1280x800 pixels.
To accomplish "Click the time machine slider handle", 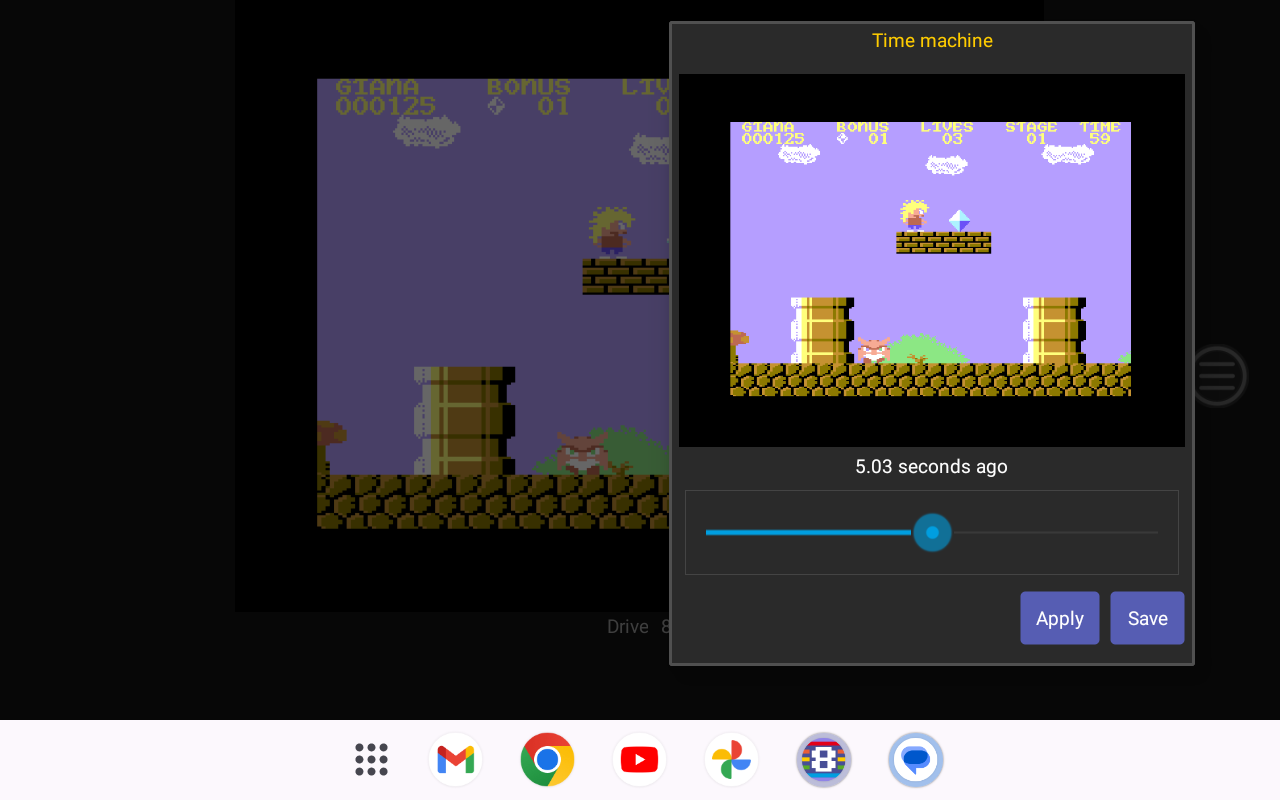I will [x=932, y=533].
